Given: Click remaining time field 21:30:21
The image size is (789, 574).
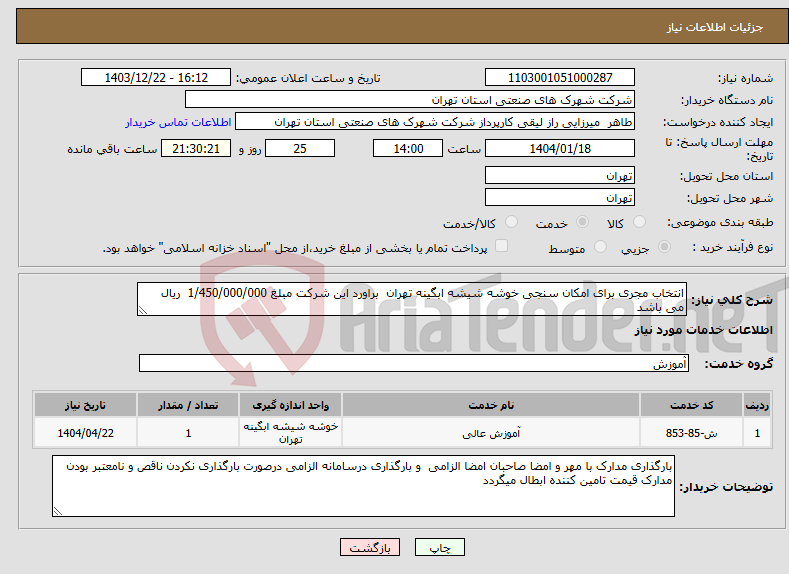Looking at the screenshot, I should click(x=196, y=148).
